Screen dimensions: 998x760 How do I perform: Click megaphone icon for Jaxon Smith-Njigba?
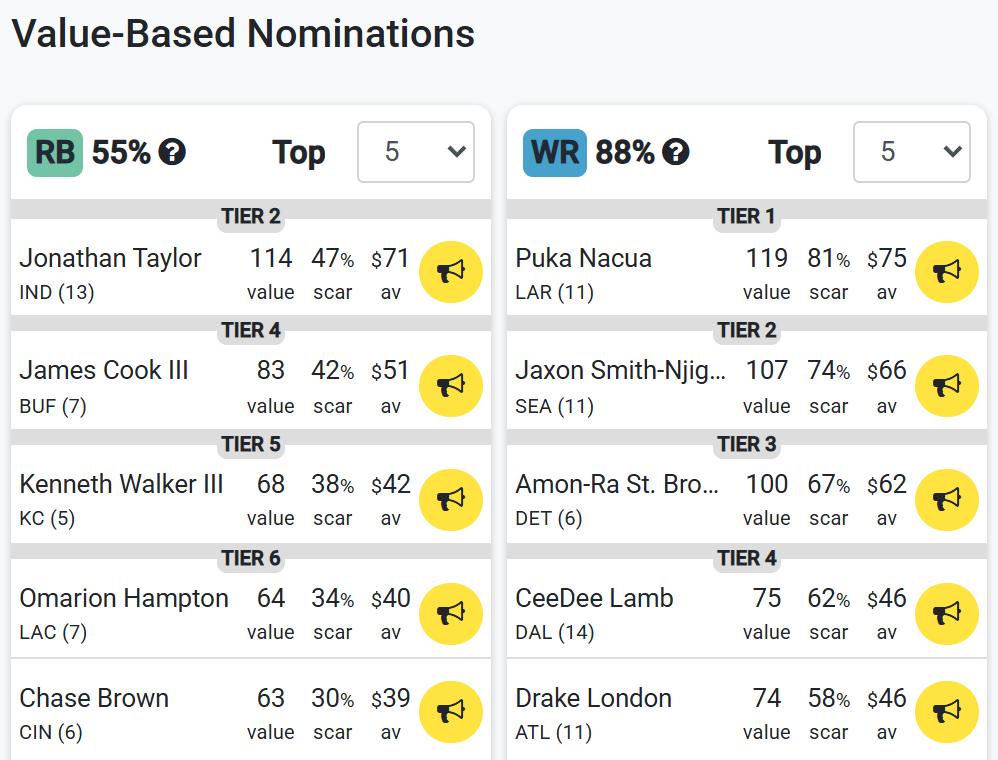(946, 386)
